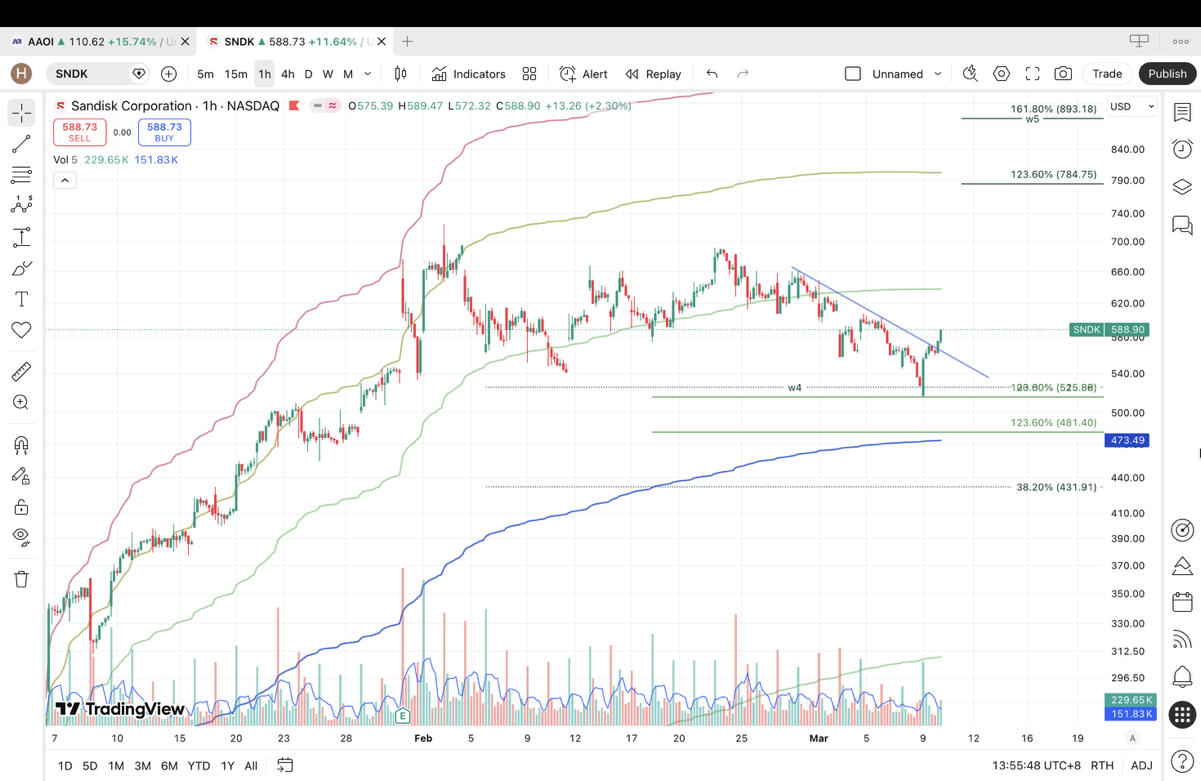The height and width of the screenshot is (781, 1201).
Task: Open the ruler measure tool
Action: pos(21,372)
